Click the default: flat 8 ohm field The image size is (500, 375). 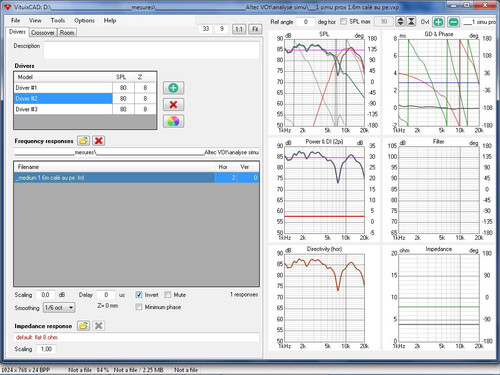click(136, 337)
